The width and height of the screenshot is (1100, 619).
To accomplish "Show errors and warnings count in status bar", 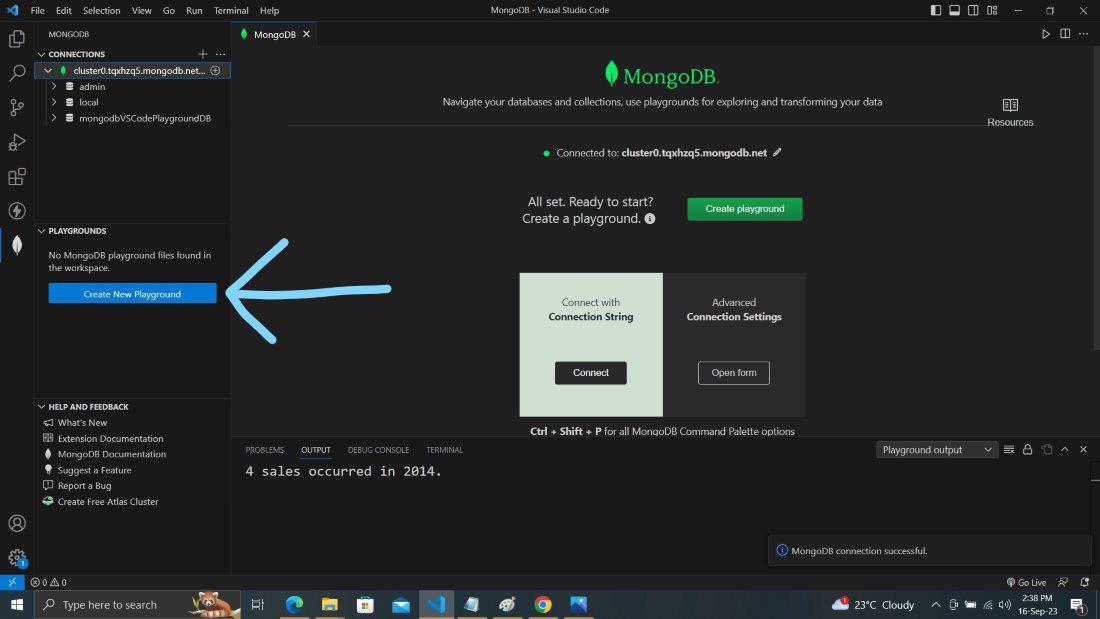I will click(48, 583).
